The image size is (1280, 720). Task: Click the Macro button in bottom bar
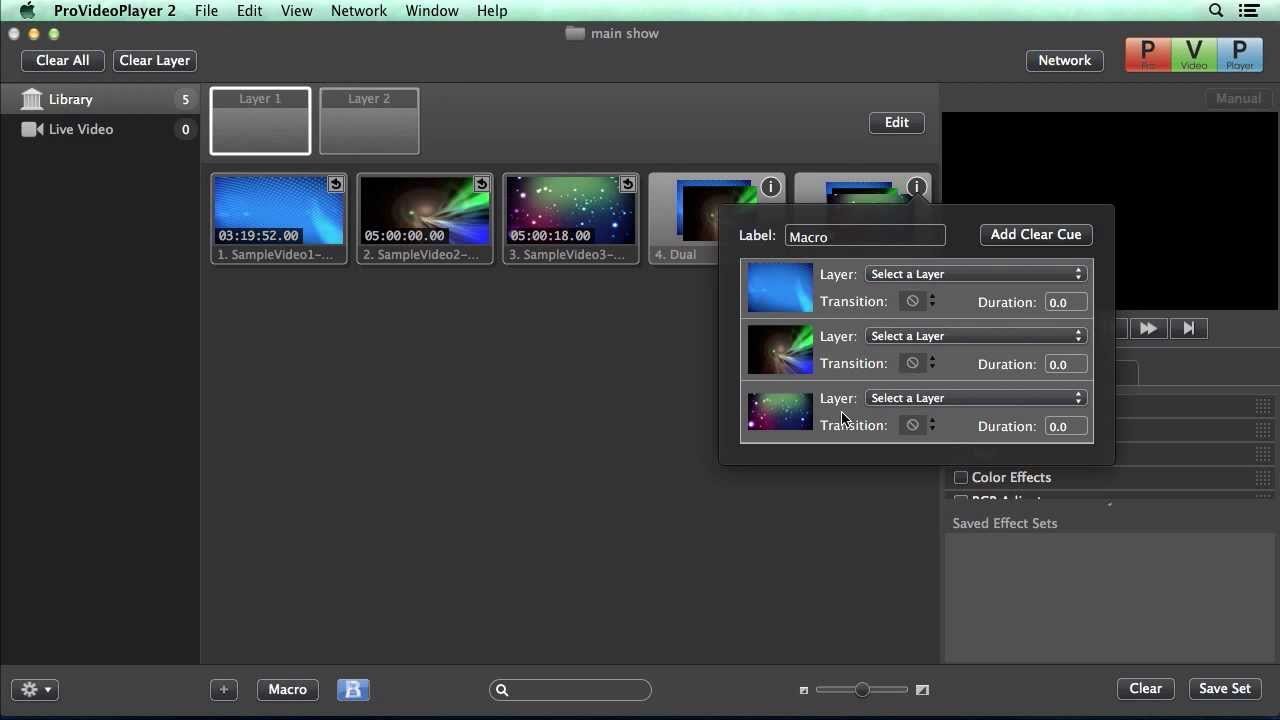288,689
